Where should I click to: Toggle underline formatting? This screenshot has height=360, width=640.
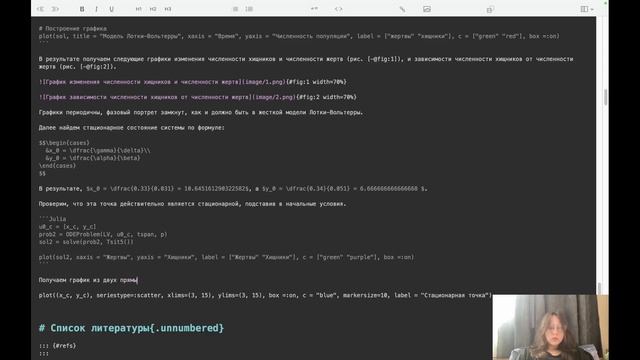pos(111,9)
